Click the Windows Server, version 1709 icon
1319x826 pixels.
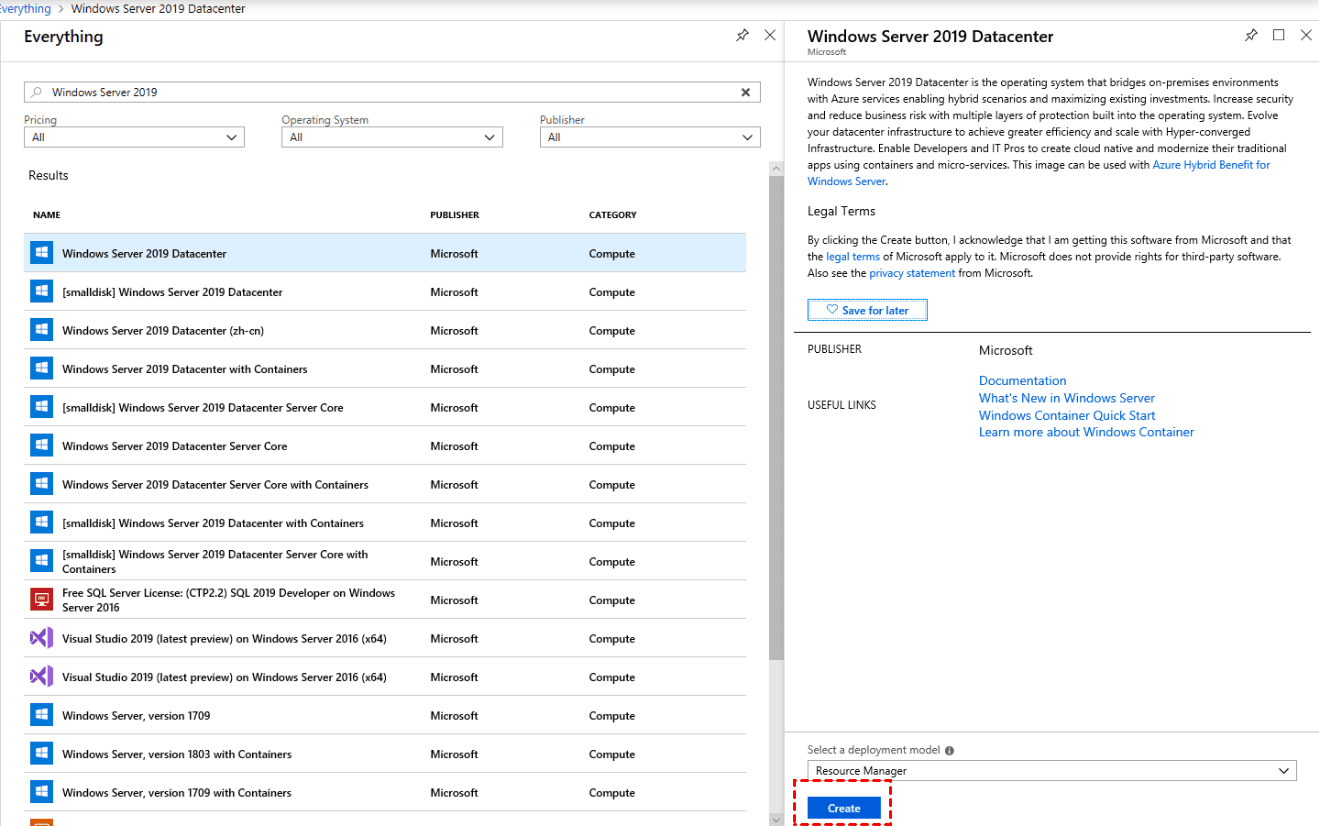(41, 715)
